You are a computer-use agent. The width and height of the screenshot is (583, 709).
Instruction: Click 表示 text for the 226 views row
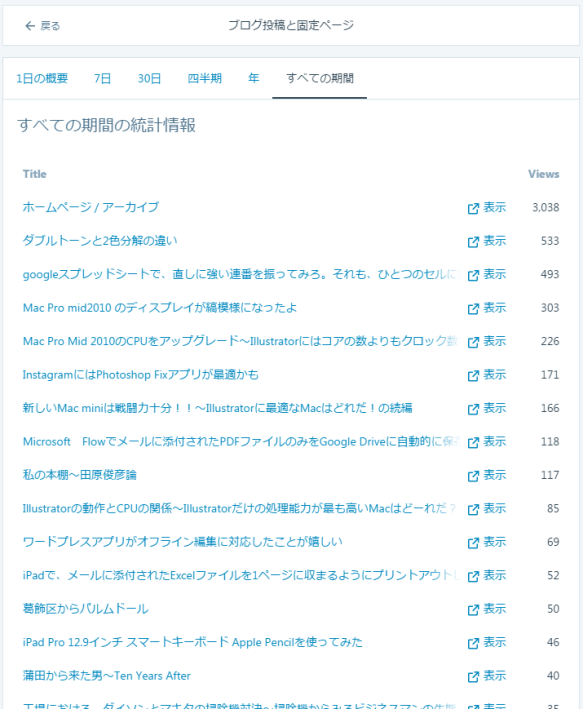tap(495, 341)
